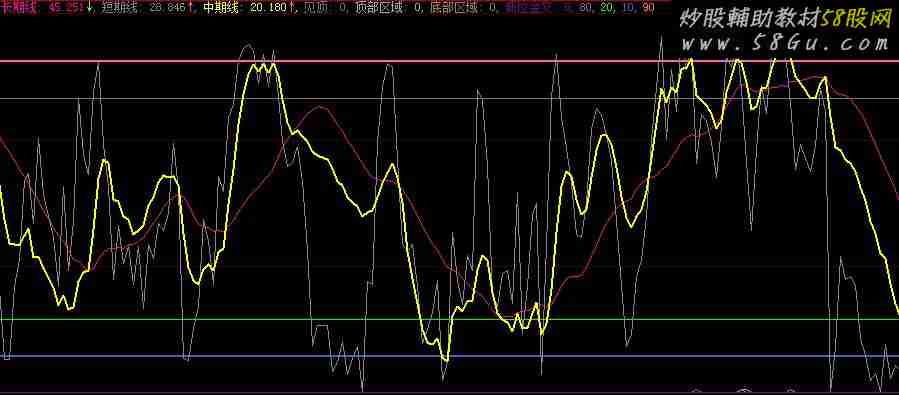899x395 pixels.
Task: Click the red up arrow after 短期线 value
Action: [x=190, y=8]
